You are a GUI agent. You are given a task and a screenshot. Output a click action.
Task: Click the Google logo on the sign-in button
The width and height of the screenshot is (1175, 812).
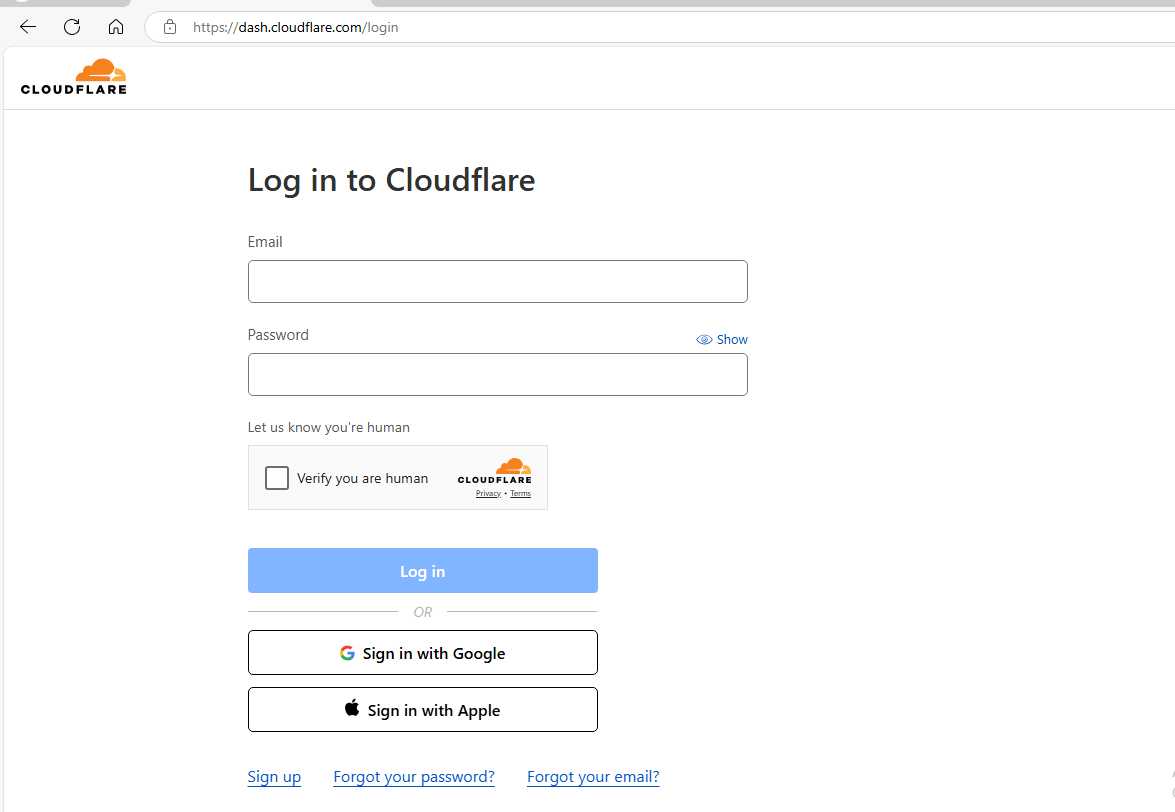347,652
